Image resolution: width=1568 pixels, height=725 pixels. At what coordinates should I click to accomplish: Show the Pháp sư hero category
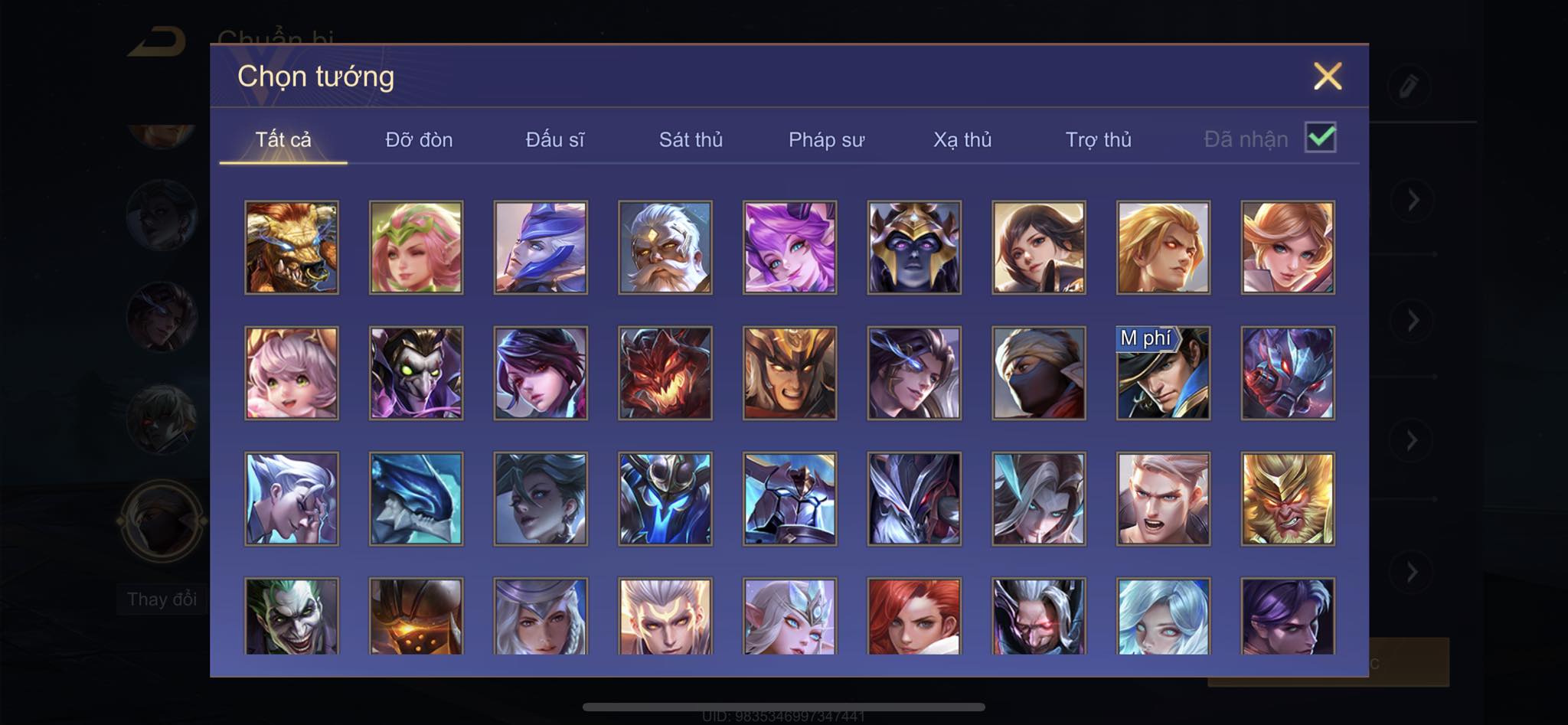point(826,139)
